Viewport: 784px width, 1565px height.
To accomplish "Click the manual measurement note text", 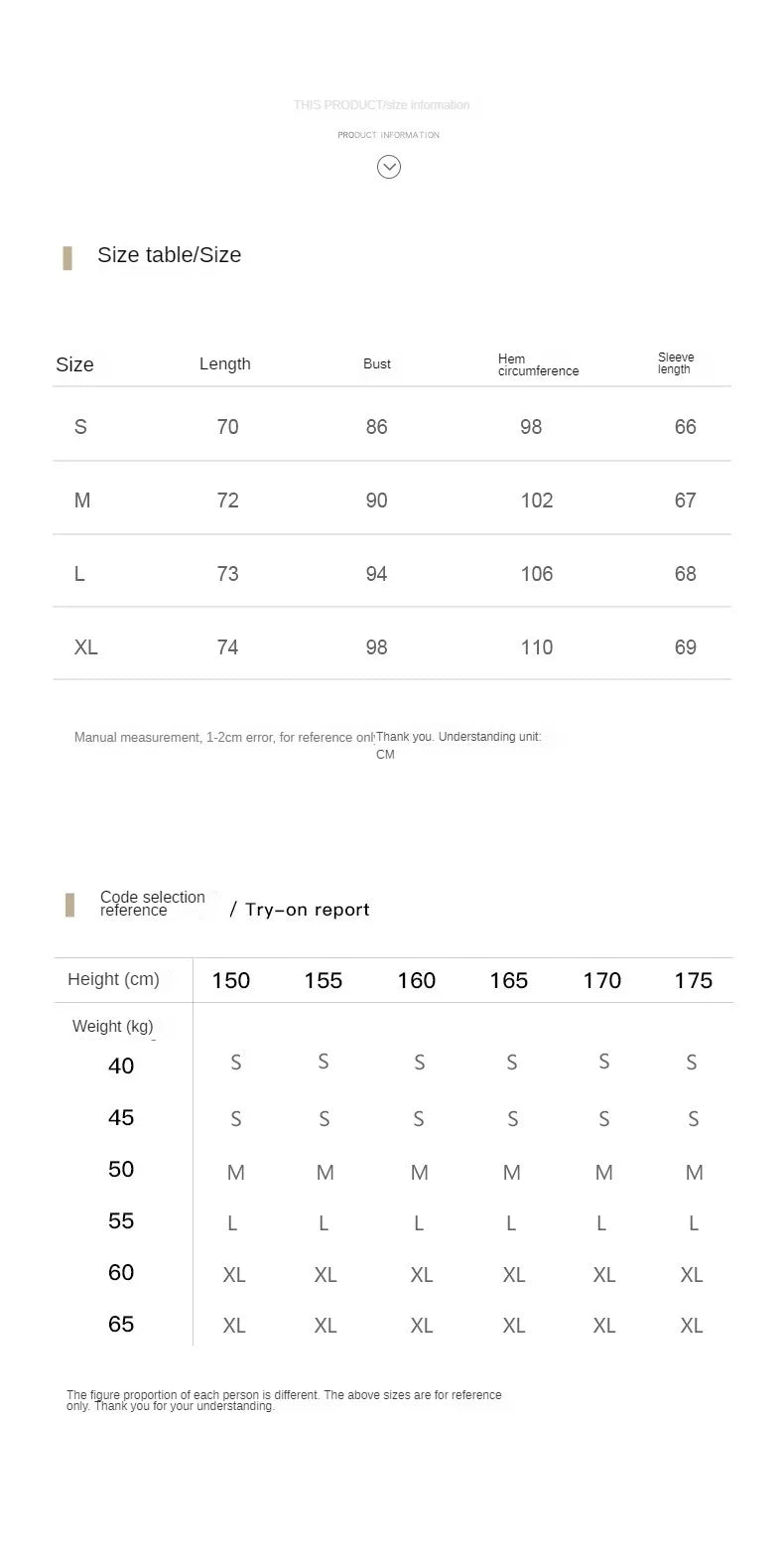I will (x=225, y=738).
